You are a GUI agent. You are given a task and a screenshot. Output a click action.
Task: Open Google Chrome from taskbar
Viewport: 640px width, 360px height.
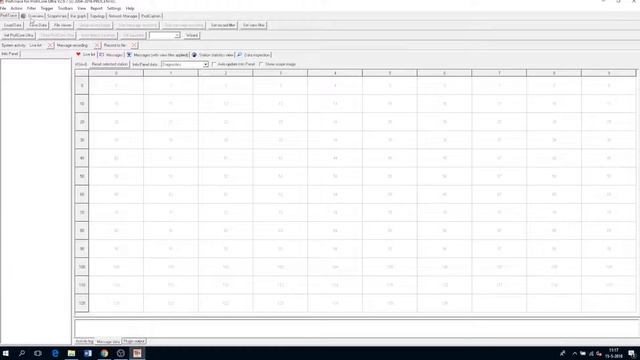coord(104,353)
